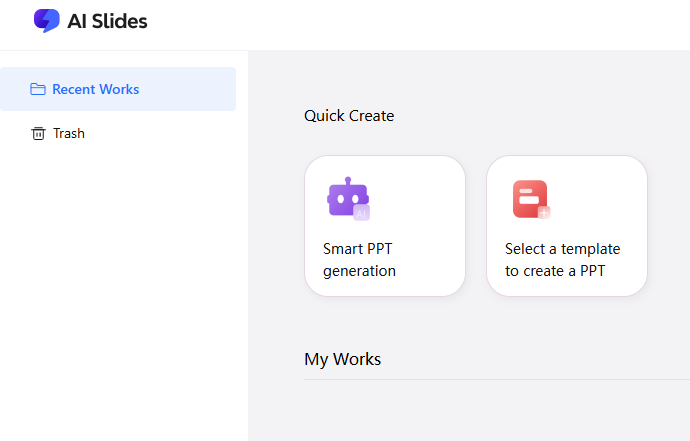Start Smart PPT generation via its text

click(x=359, y=259)
